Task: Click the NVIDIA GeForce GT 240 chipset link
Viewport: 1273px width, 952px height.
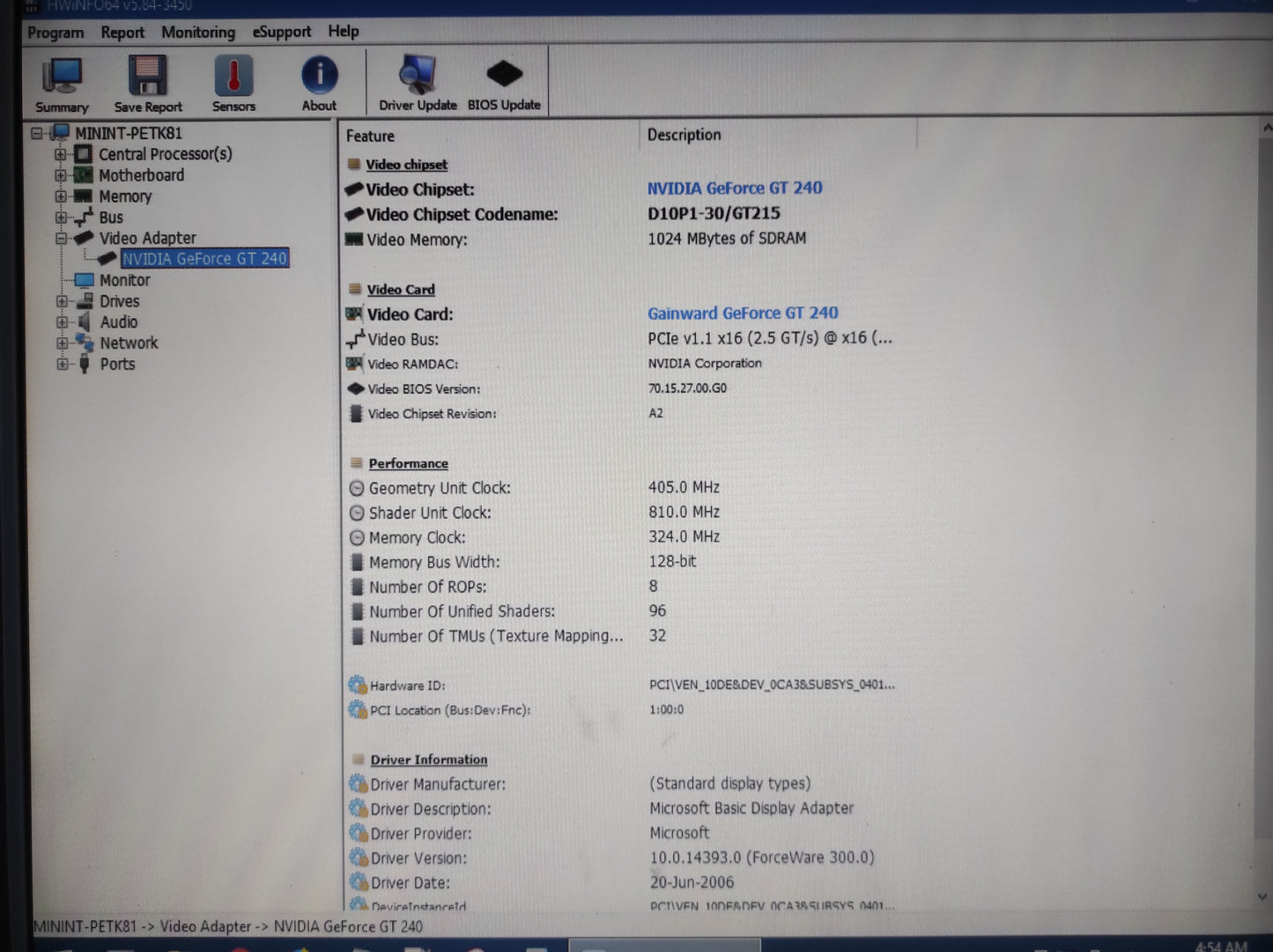Action: (x=735, y=188)
